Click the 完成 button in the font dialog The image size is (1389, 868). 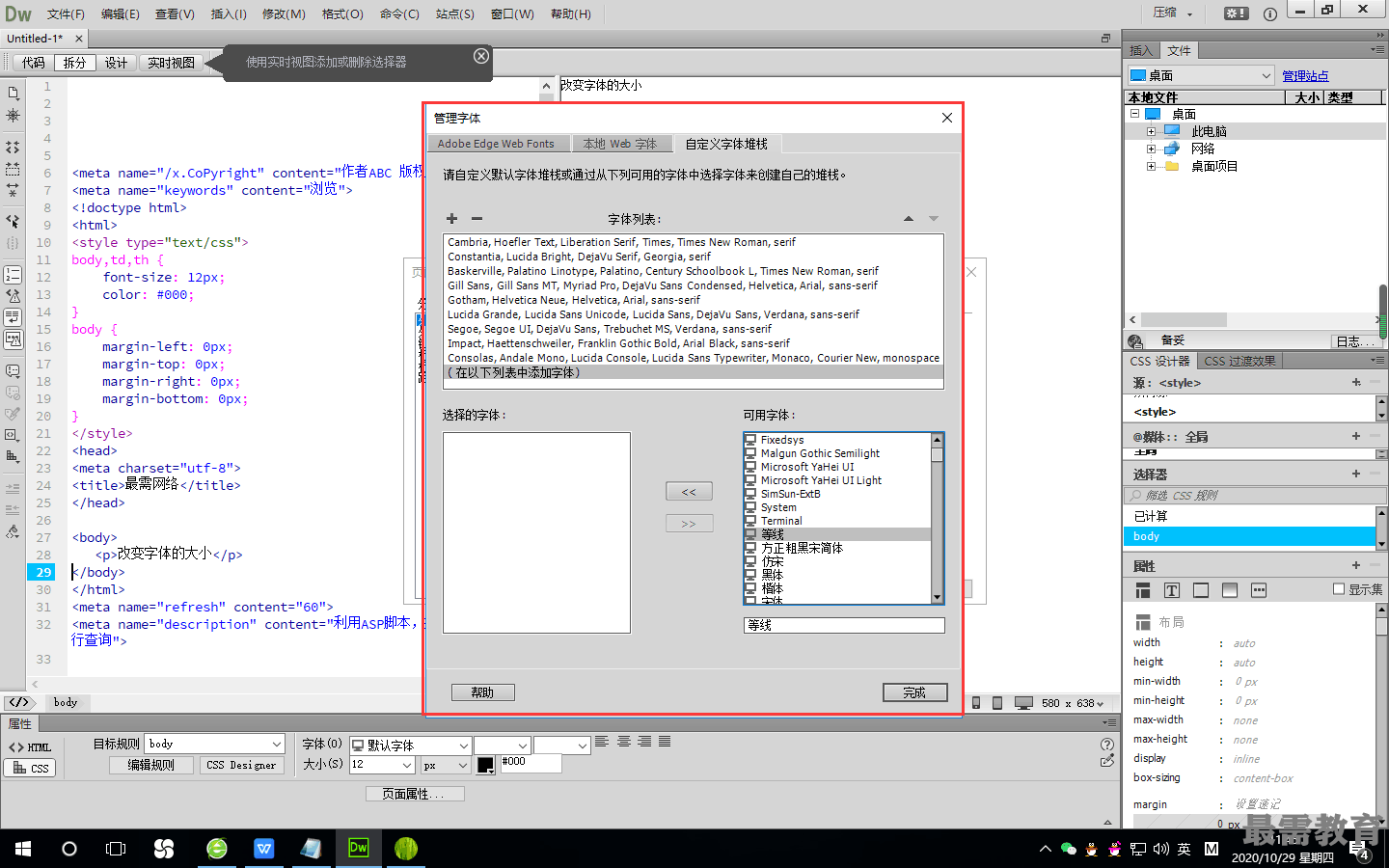(914, 692)
